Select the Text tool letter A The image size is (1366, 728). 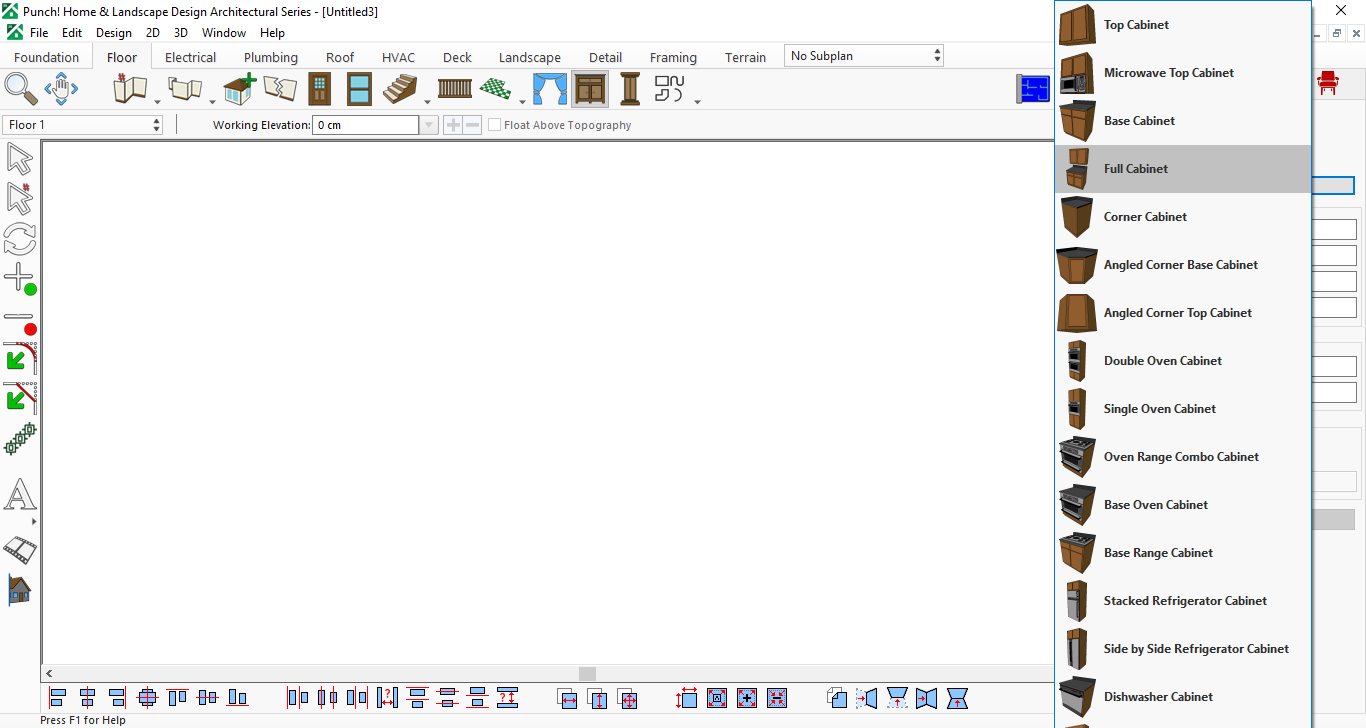point(20,494)
